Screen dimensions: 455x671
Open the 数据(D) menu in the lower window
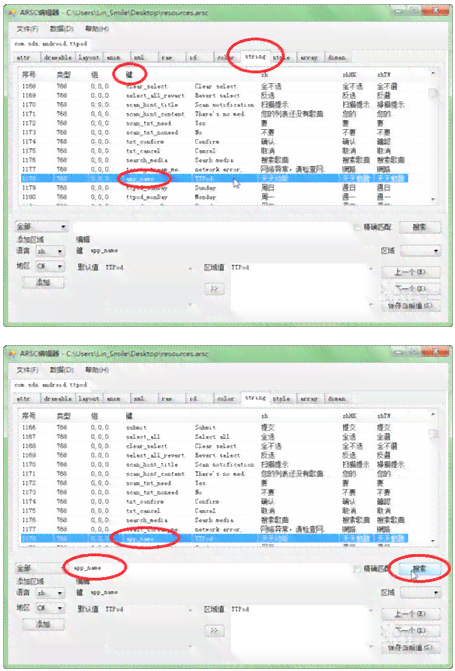click(62, 370)
